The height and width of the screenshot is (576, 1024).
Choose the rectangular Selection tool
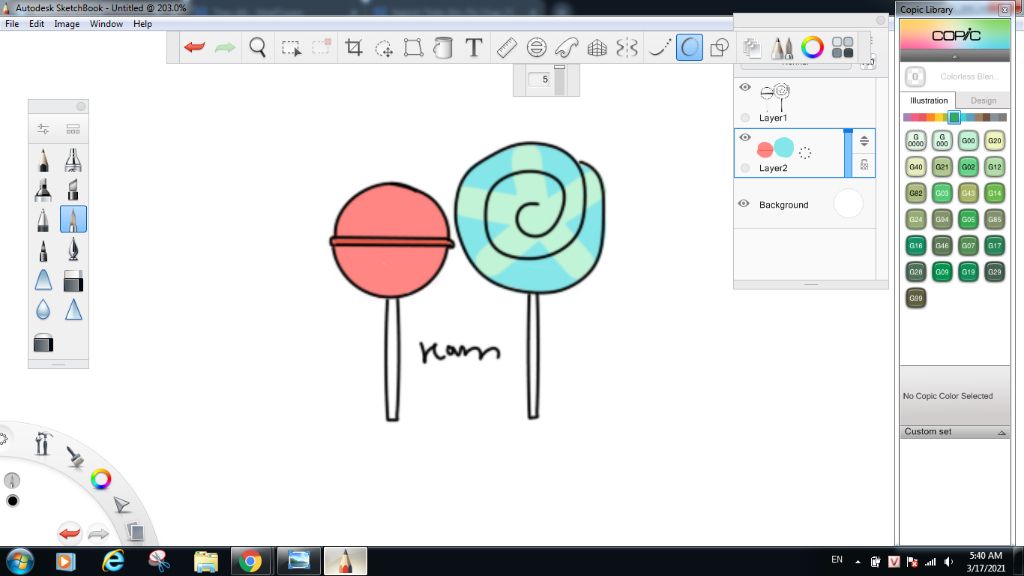pos(291,48)
